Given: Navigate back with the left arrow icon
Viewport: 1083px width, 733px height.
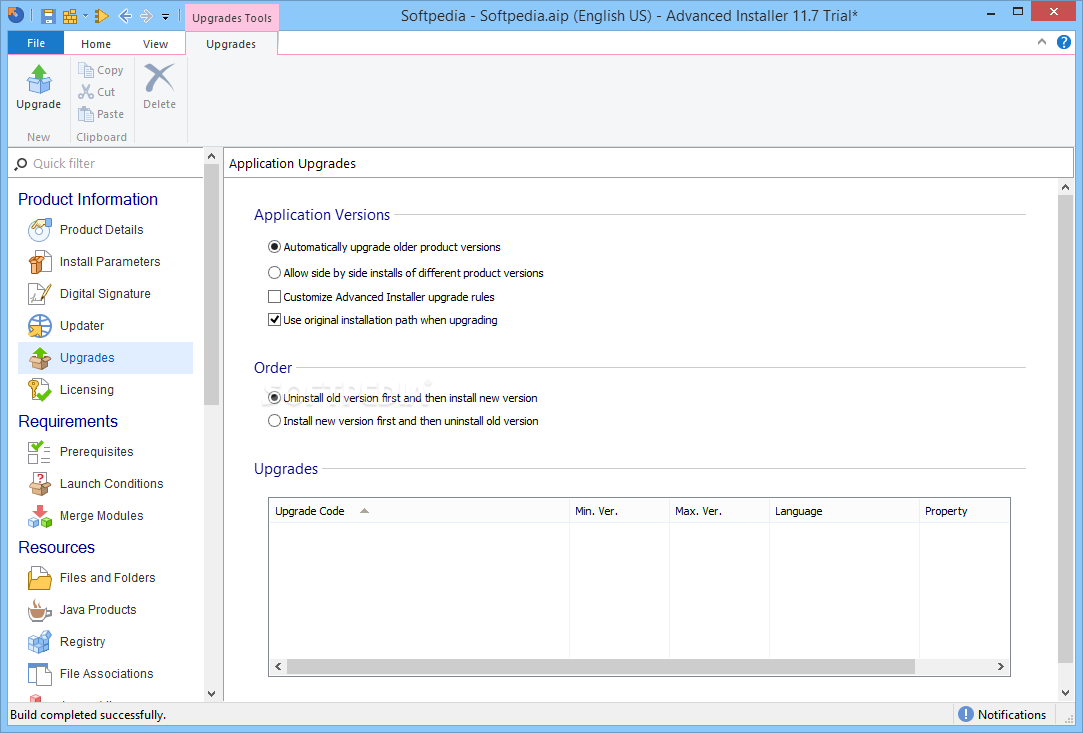Looking at the screenshot, I should pyautogui.click(x=125, y=16).
